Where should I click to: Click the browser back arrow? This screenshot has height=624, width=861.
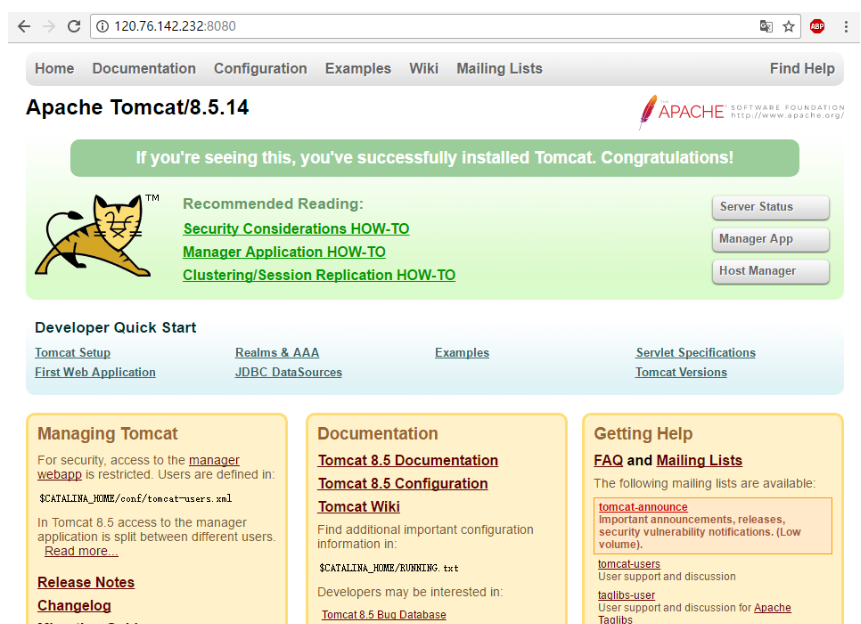click(24, 26)
